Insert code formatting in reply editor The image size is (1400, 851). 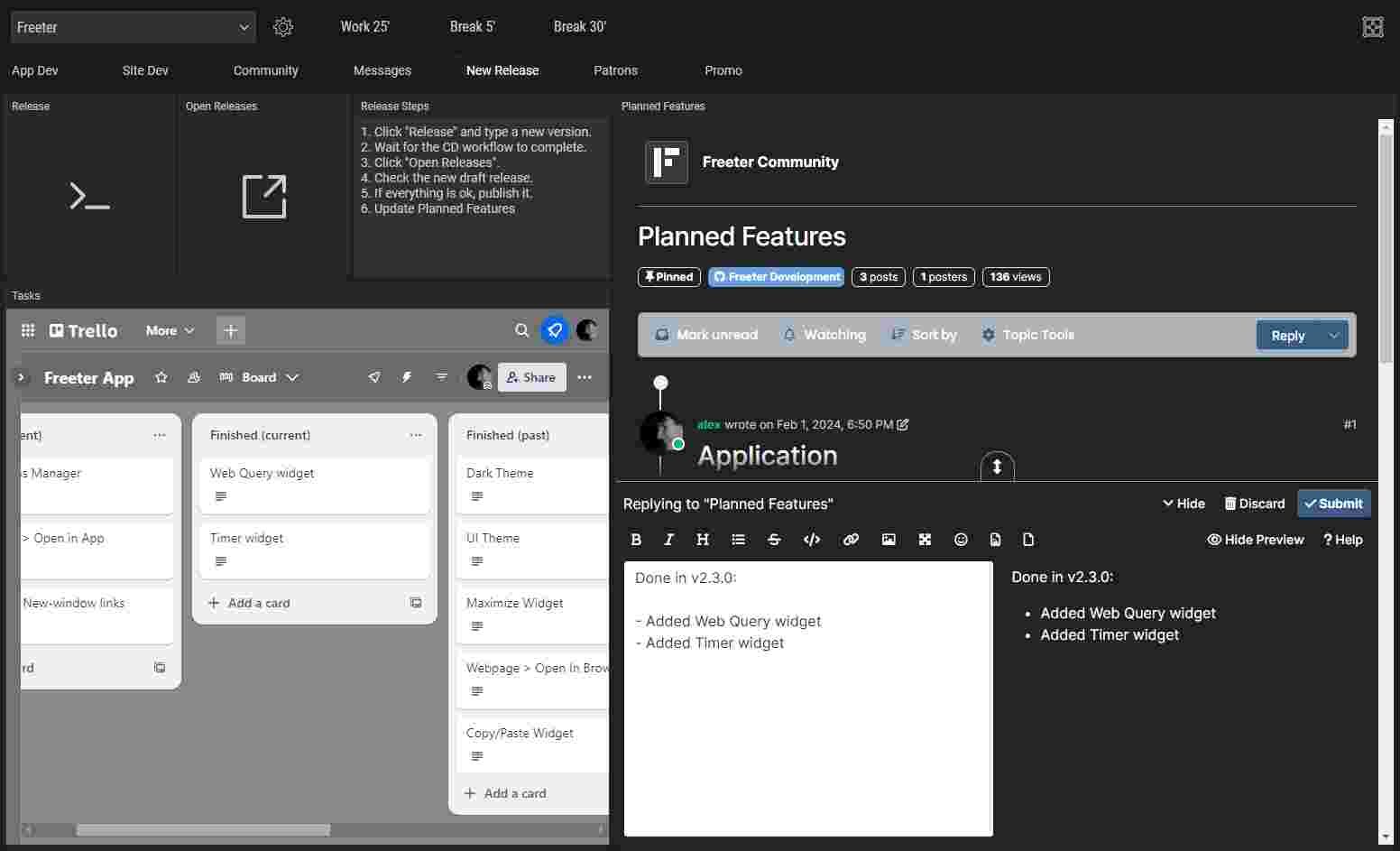click(812, 540)
